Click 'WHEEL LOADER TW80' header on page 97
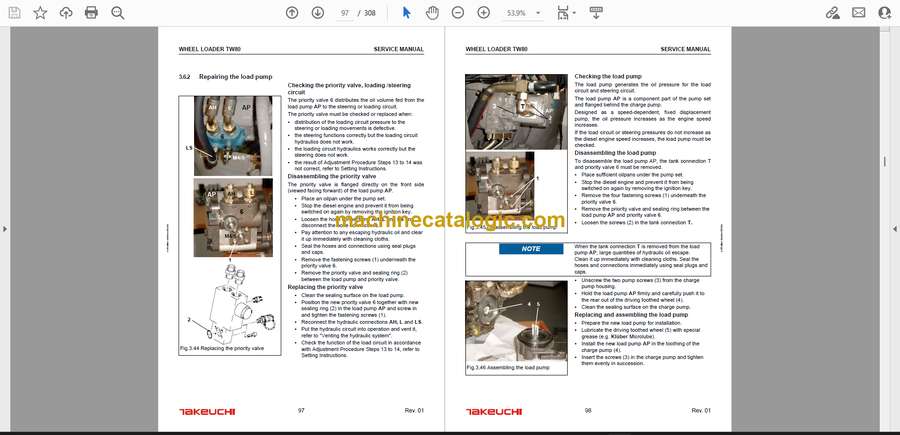Screen dimensions: 900x435 tap(210, 50)
